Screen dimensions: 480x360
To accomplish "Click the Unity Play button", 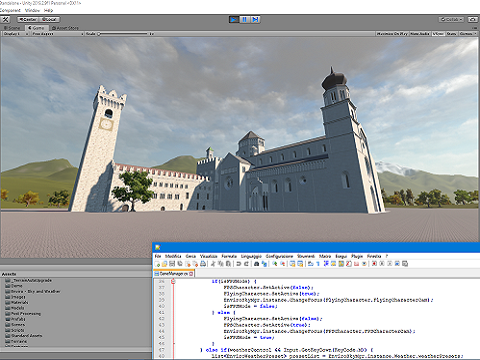I will (234, 20).
